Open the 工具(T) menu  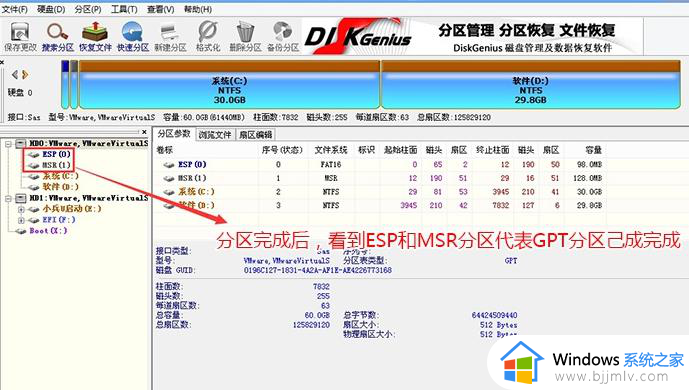pos(124,9)
